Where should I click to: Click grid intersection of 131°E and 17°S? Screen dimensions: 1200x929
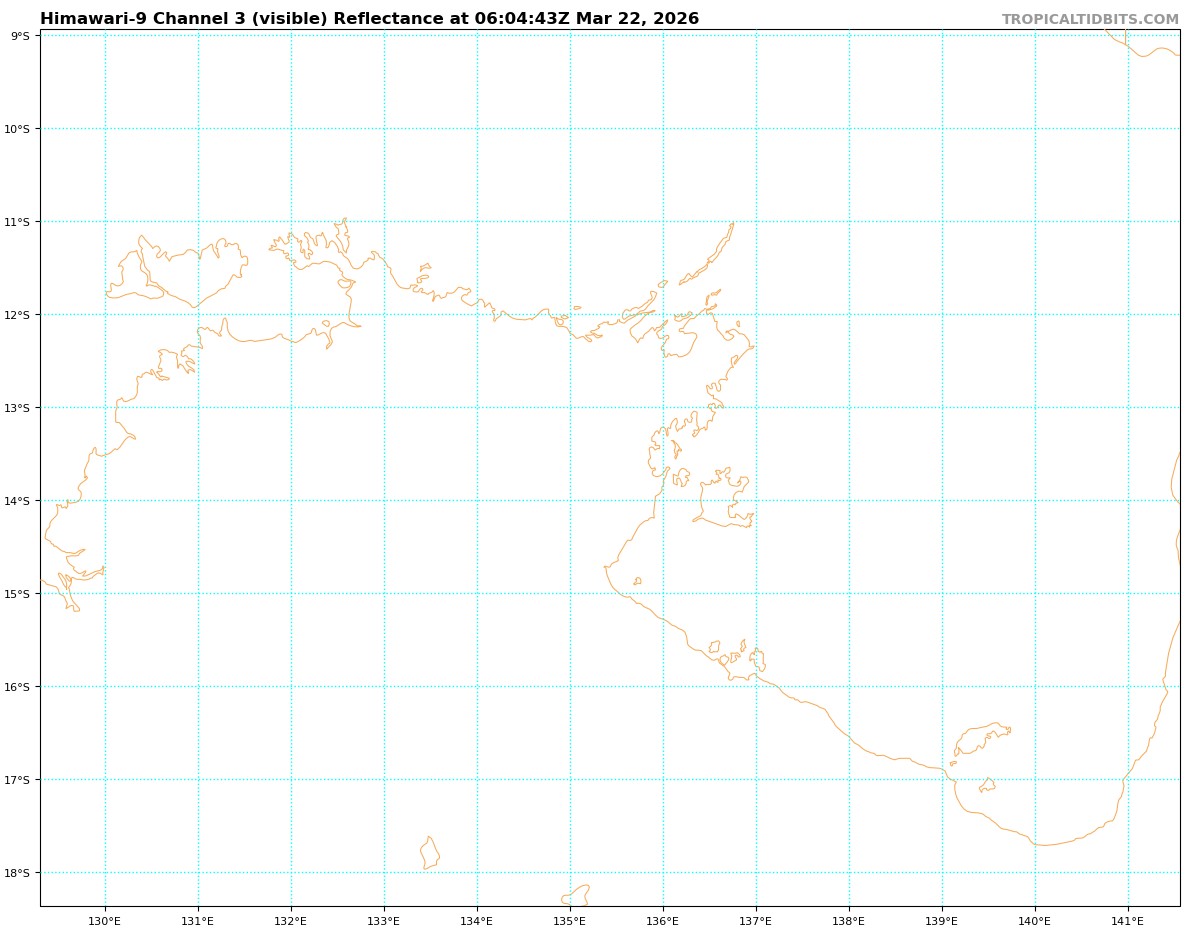198,780
